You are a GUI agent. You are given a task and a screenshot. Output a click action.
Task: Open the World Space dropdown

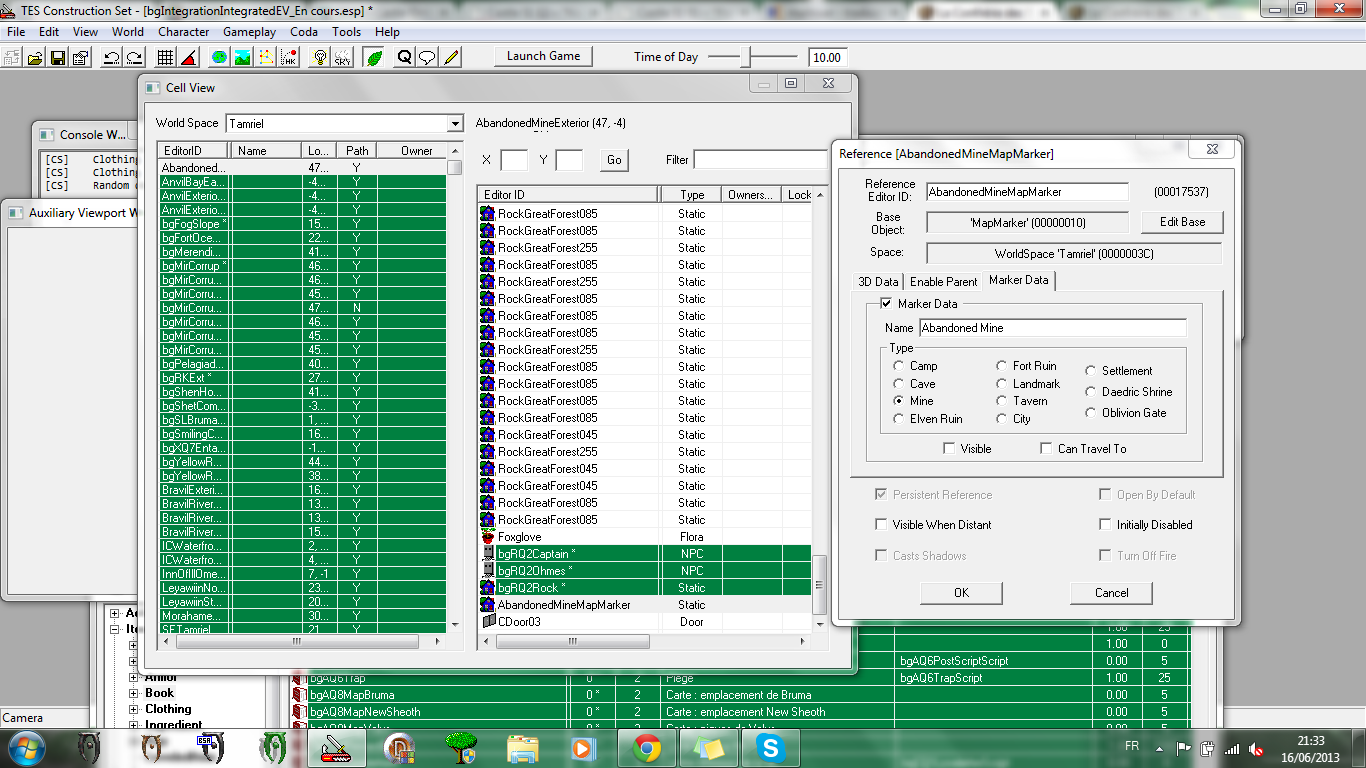455,124
